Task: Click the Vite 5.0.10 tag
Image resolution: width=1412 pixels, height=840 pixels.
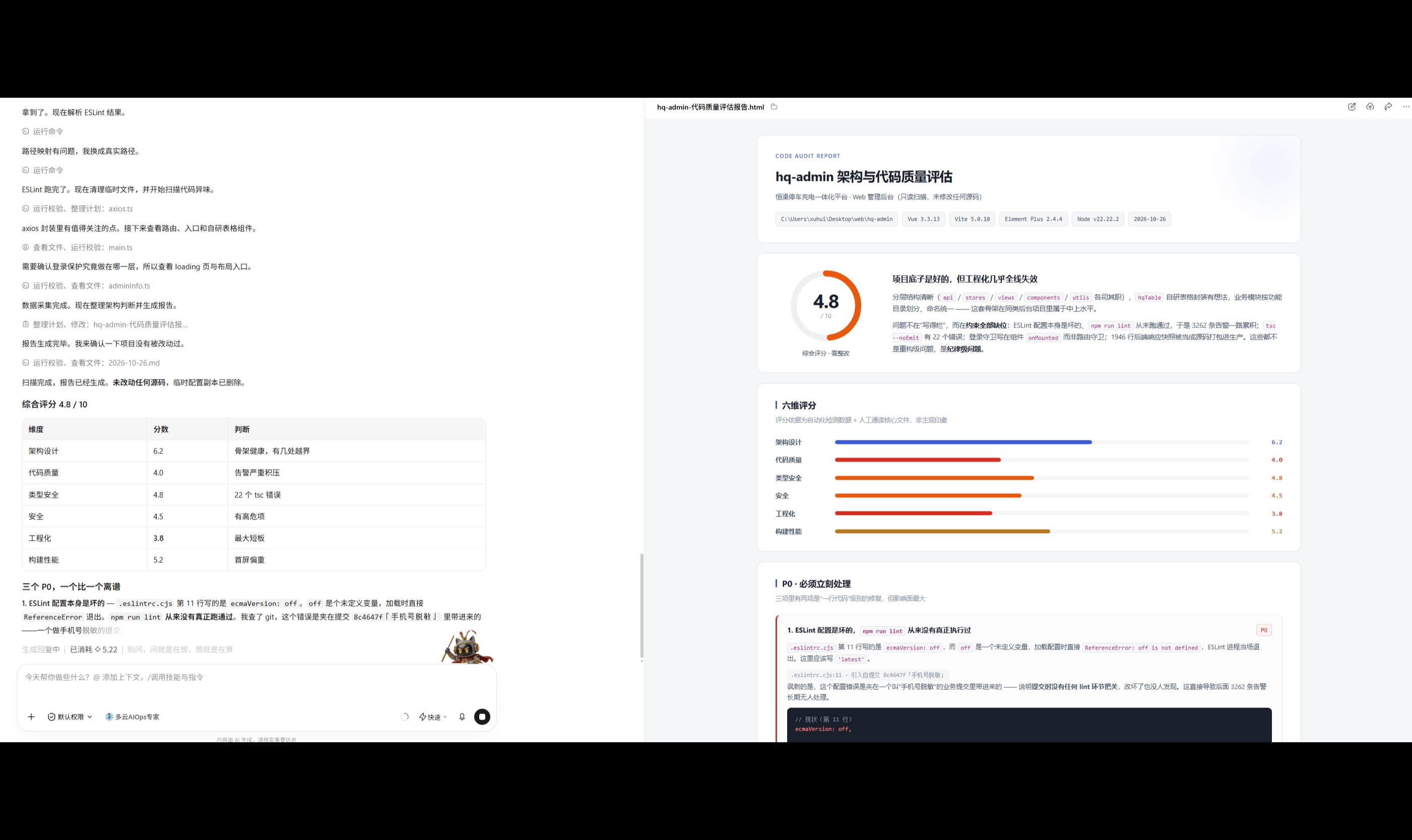Action: [x=972, y=219]
